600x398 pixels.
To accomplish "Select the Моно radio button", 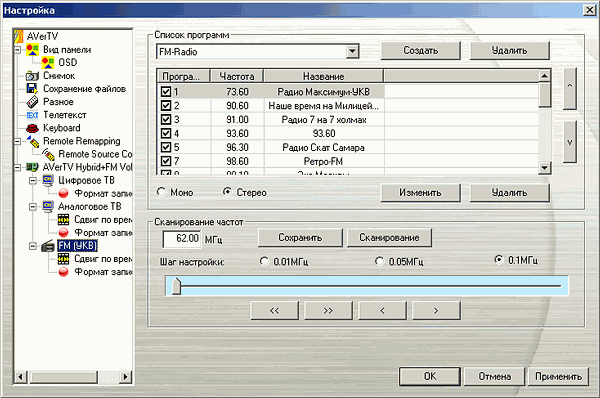I will point(161,192).
